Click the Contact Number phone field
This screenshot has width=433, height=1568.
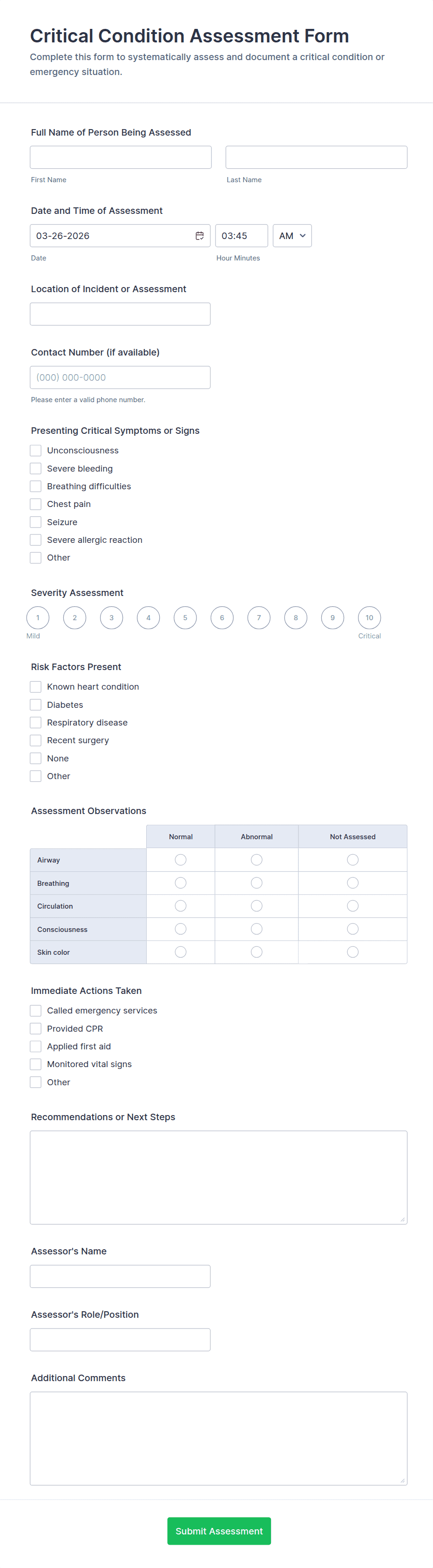point(121,377)
